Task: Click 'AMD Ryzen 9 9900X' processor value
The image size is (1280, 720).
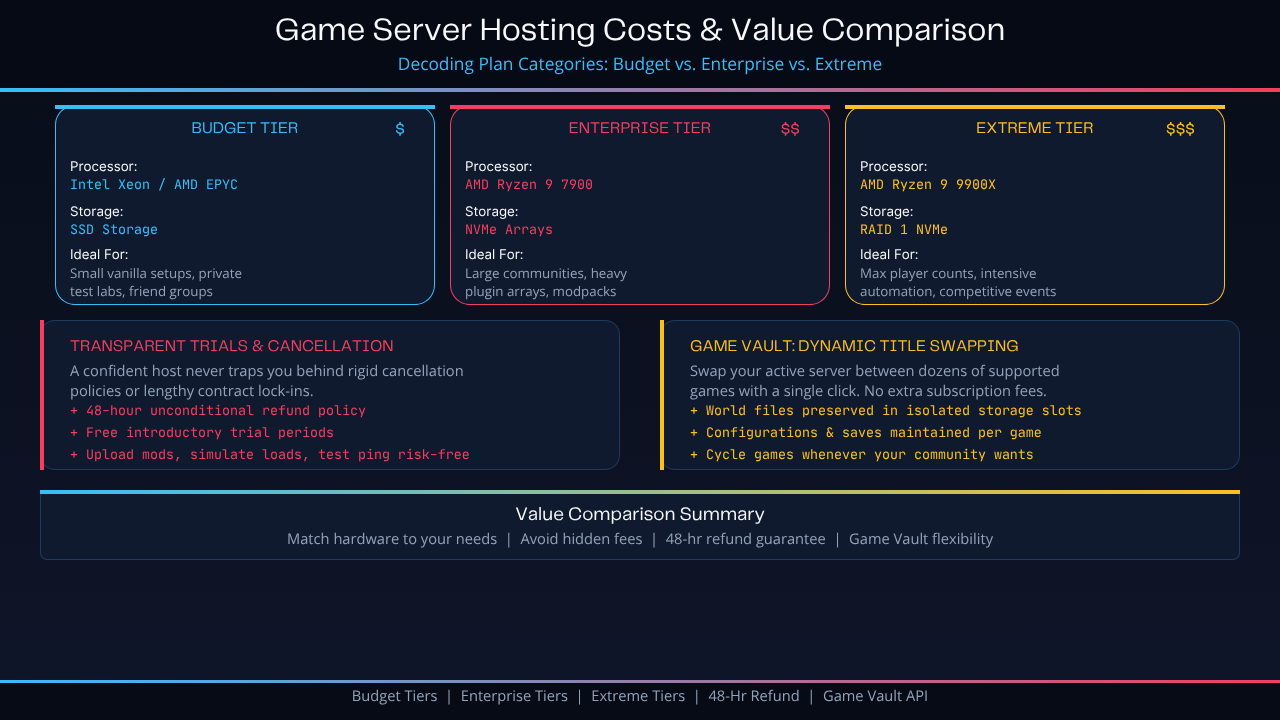Action: pyautogui.click(x=928, y=185)
